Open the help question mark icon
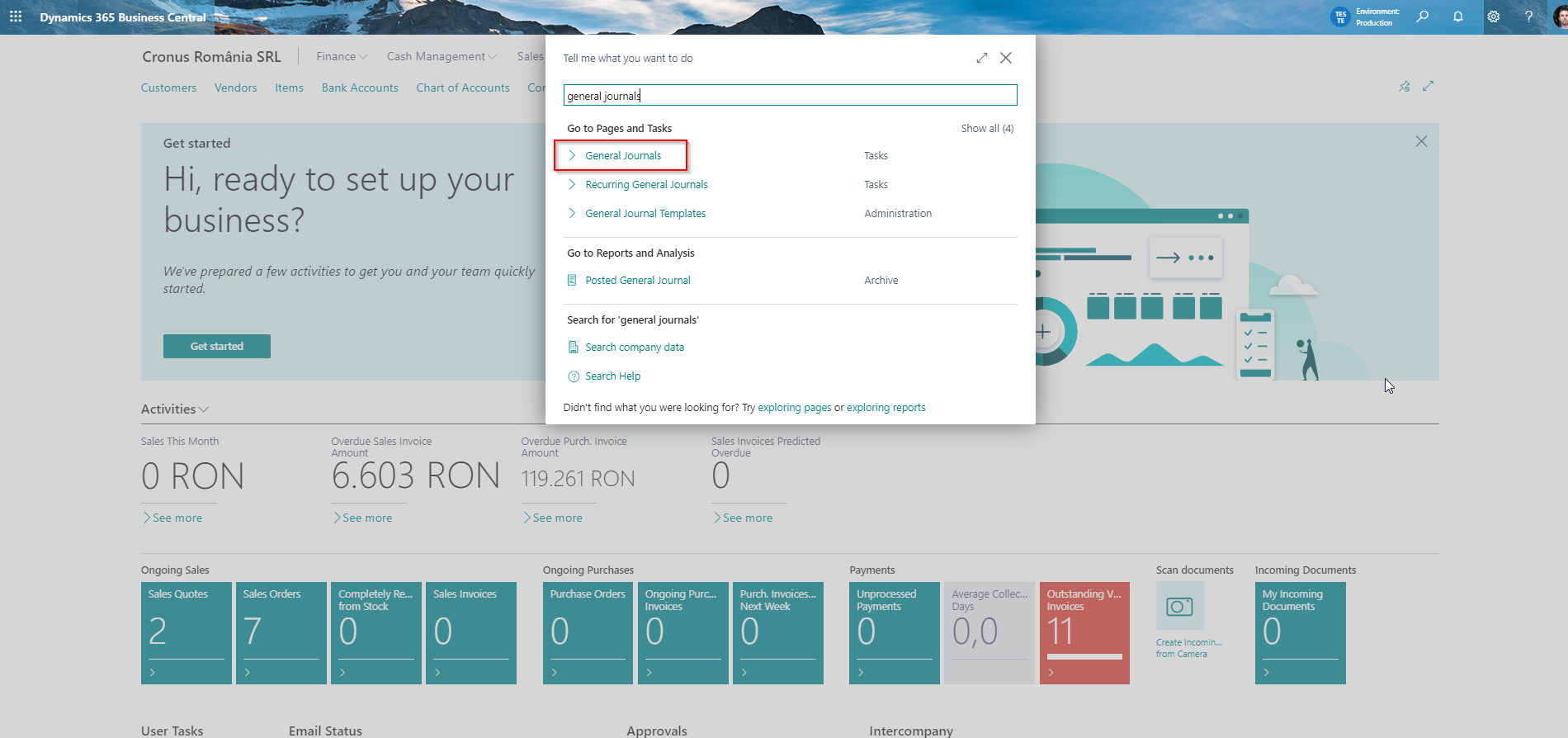 [x=1528, y=17]
